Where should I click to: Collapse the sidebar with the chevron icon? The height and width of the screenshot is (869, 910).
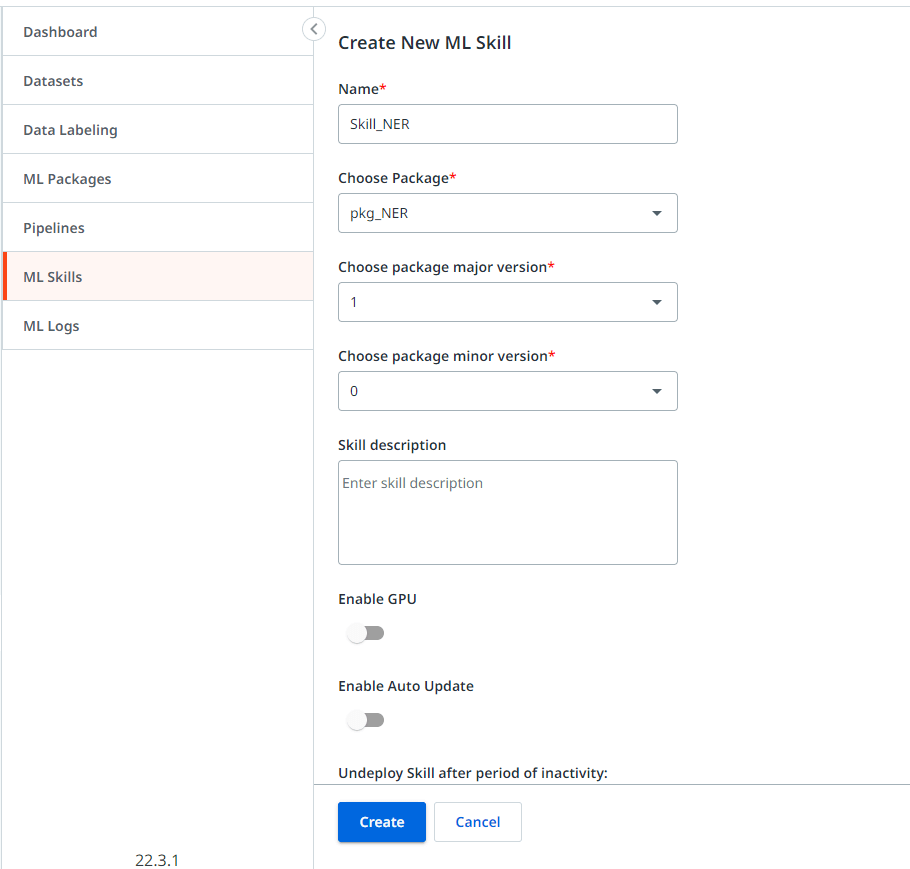pos(313,29)
